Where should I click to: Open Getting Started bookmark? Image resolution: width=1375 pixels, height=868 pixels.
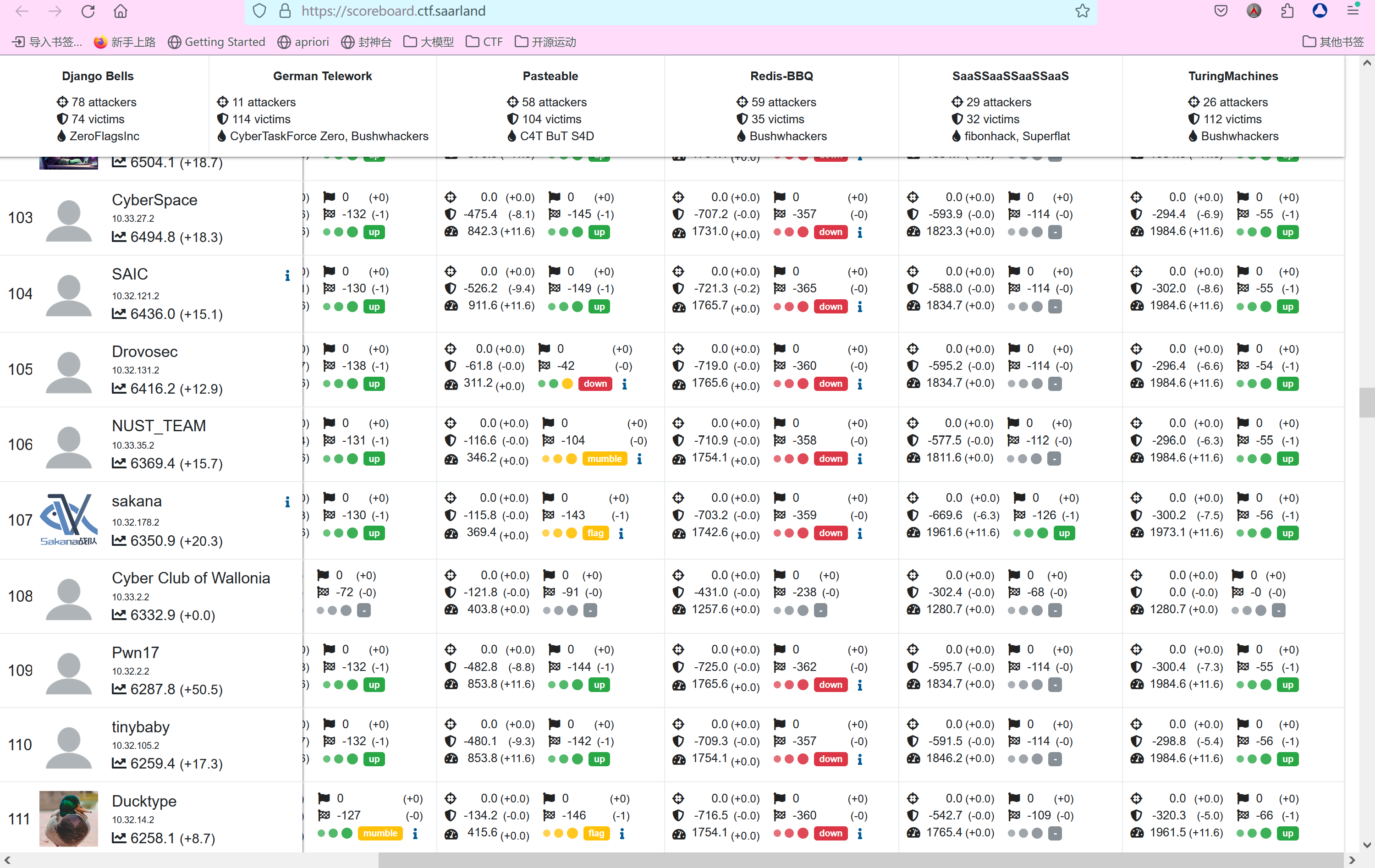click(217, 42)
